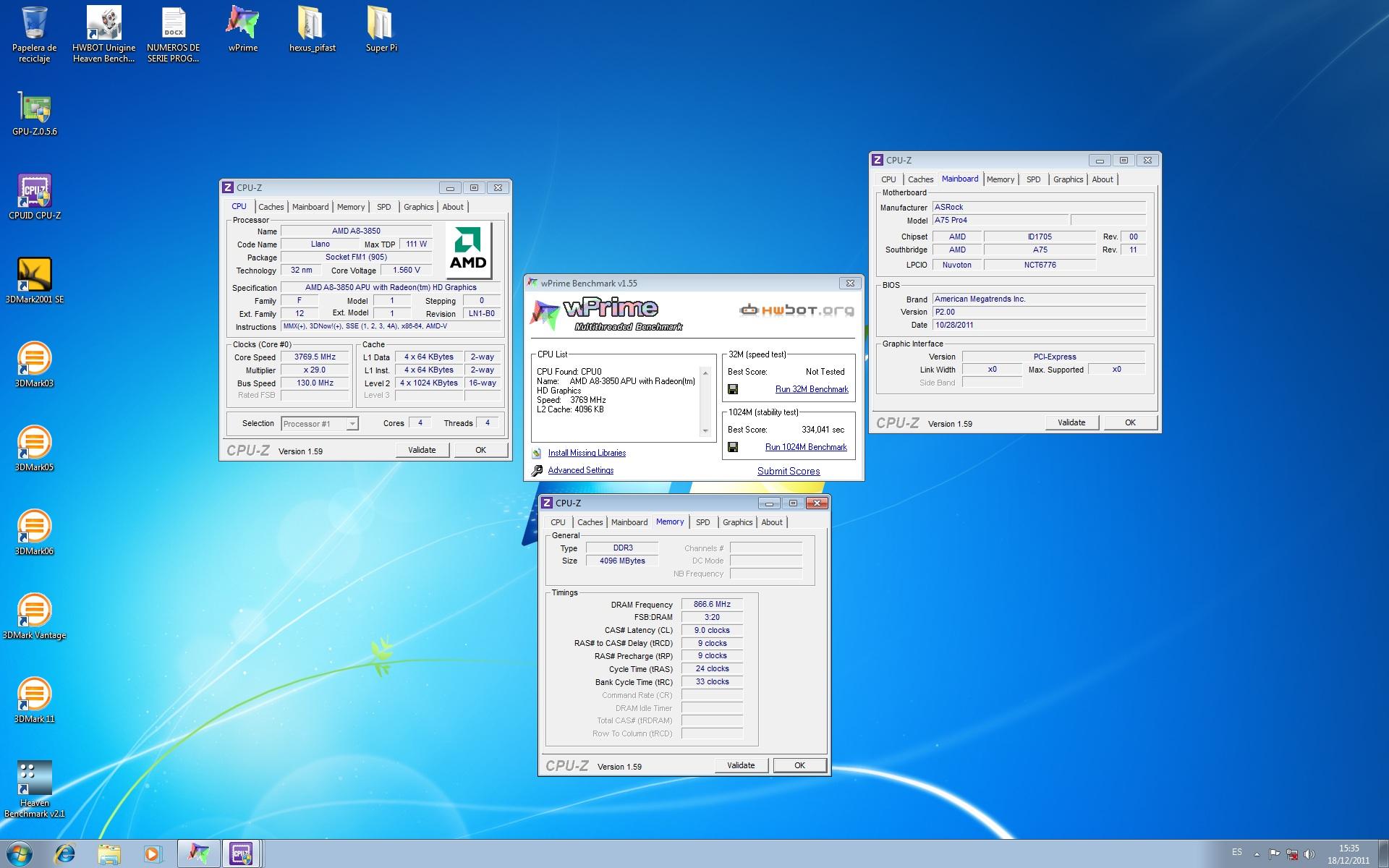Viewport: 1389px width, 868px height.
Task: Click the Core Voltage value 1.560 V
Action: (407, 271)
